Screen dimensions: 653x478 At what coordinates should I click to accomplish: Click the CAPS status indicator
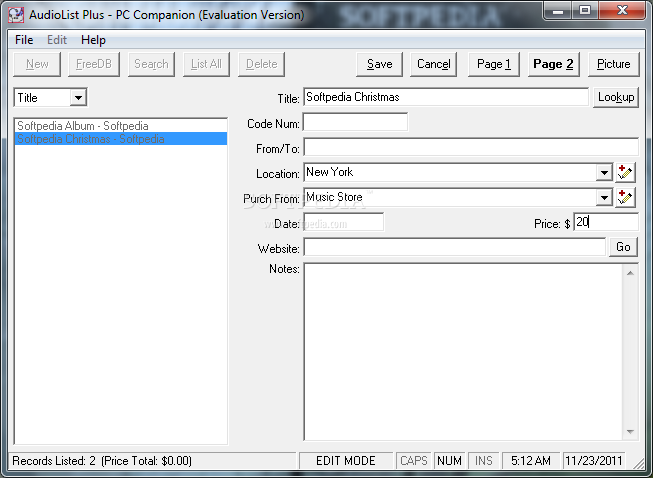pos(414,461)
